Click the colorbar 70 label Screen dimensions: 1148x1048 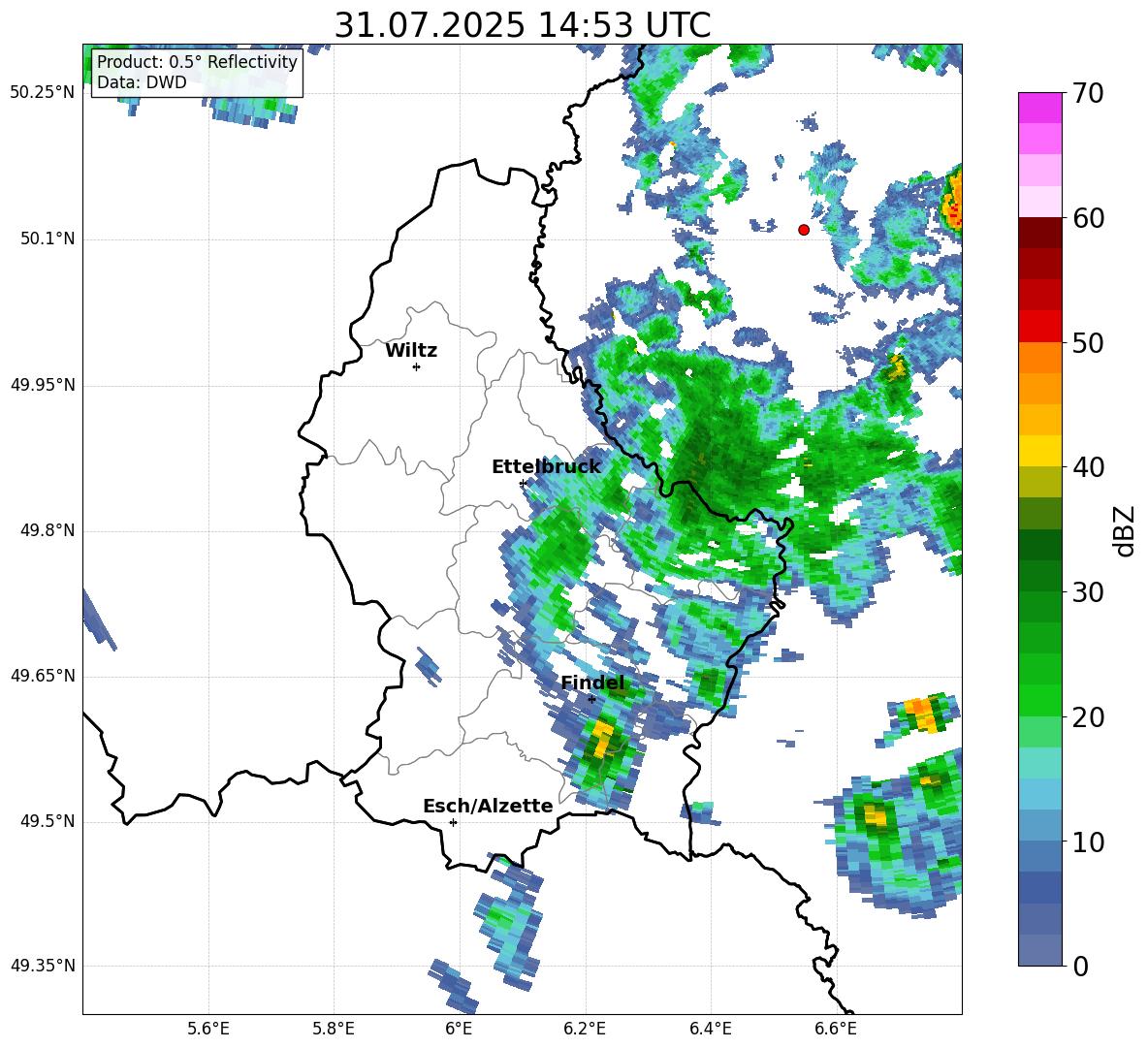1088,93
